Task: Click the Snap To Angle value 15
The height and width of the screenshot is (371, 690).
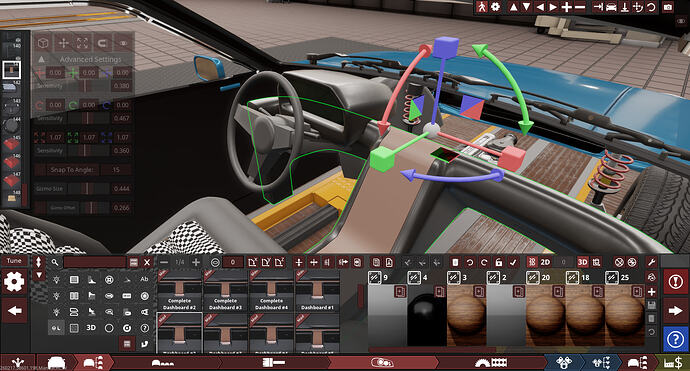Action: click(116, 169)
